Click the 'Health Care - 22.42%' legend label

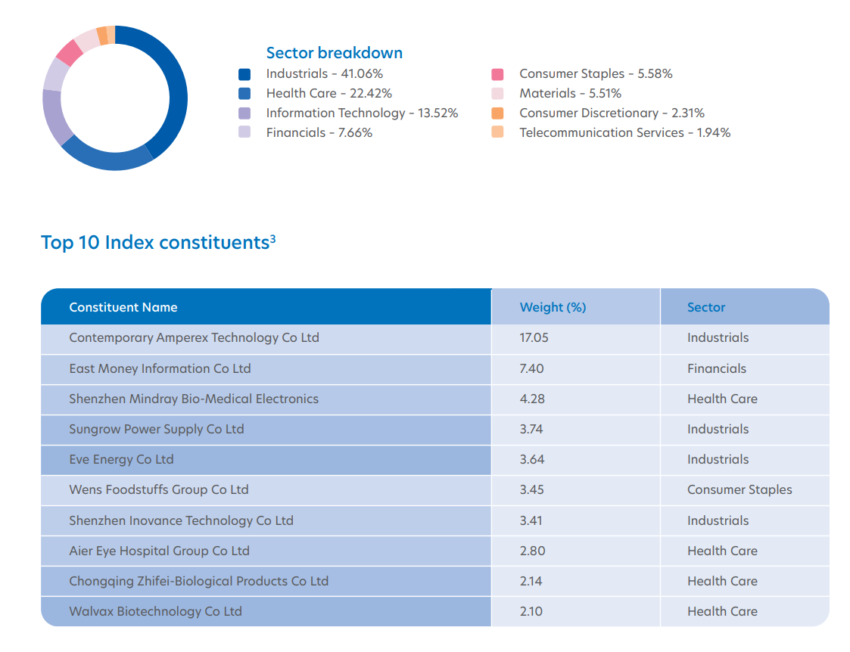tap(329, 93)
